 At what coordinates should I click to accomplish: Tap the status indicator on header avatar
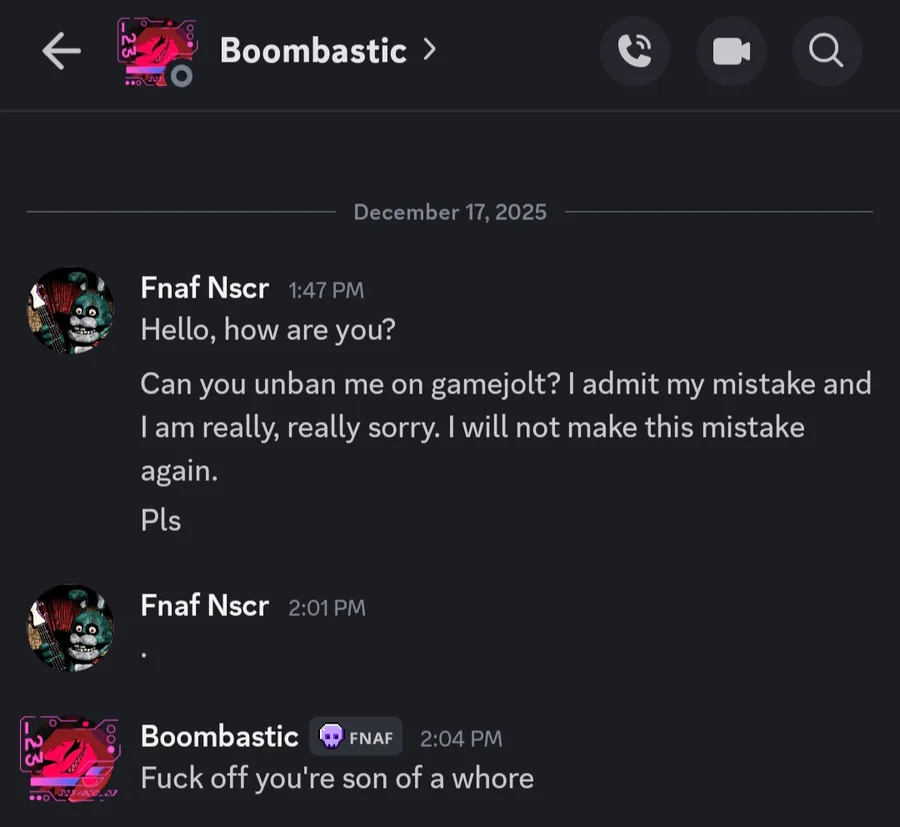click(181, 76)
